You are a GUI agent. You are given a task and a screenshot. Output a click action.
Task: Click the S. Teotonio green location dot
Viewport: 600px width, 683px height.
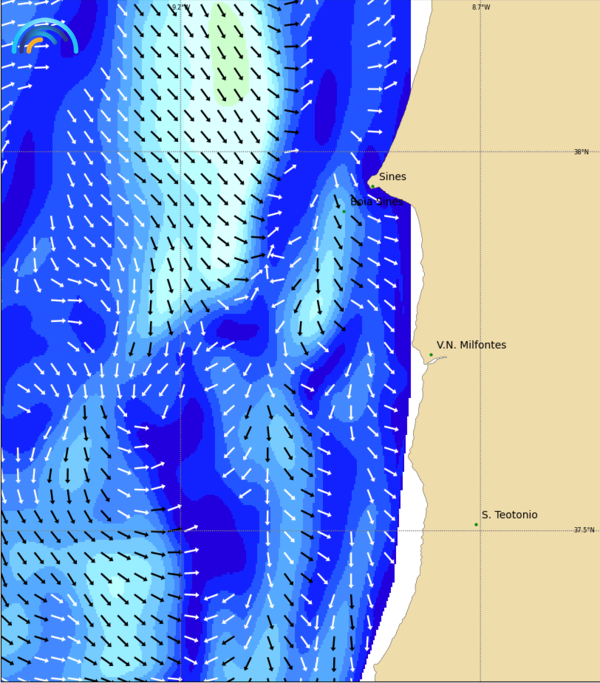476,524
